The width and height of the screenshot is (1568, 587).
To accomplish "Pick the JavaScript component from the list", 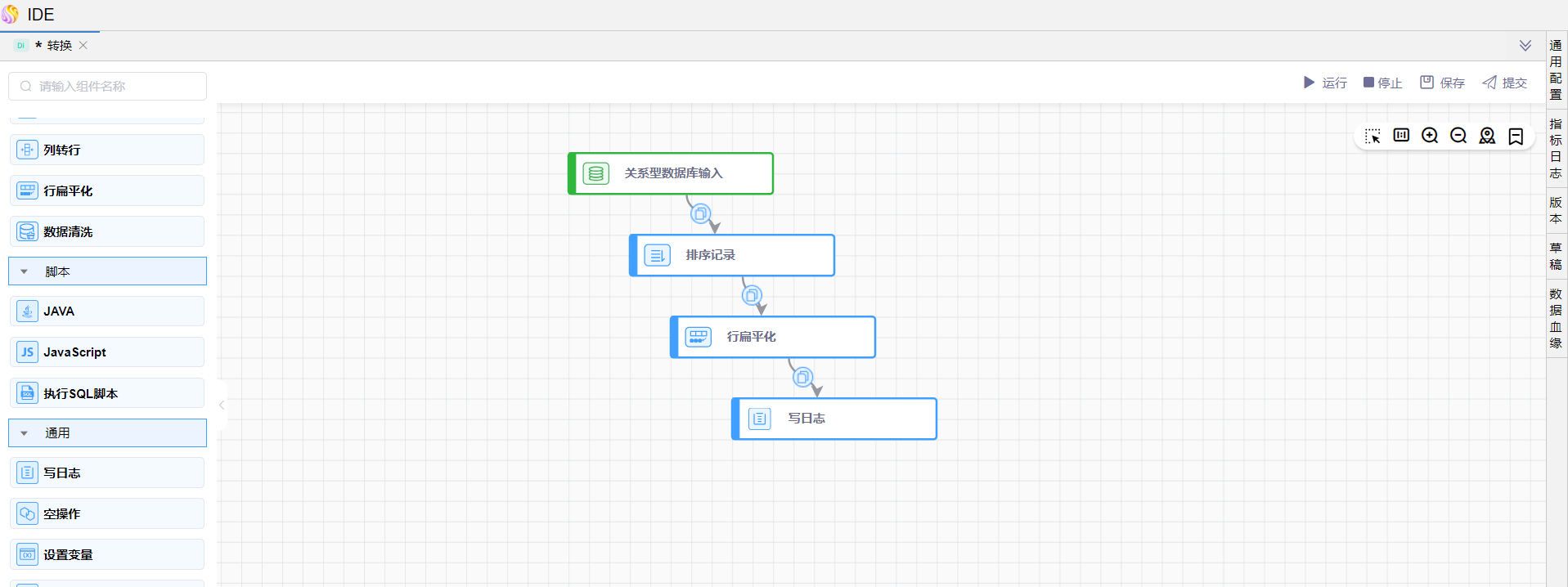I will coord(107,352).
